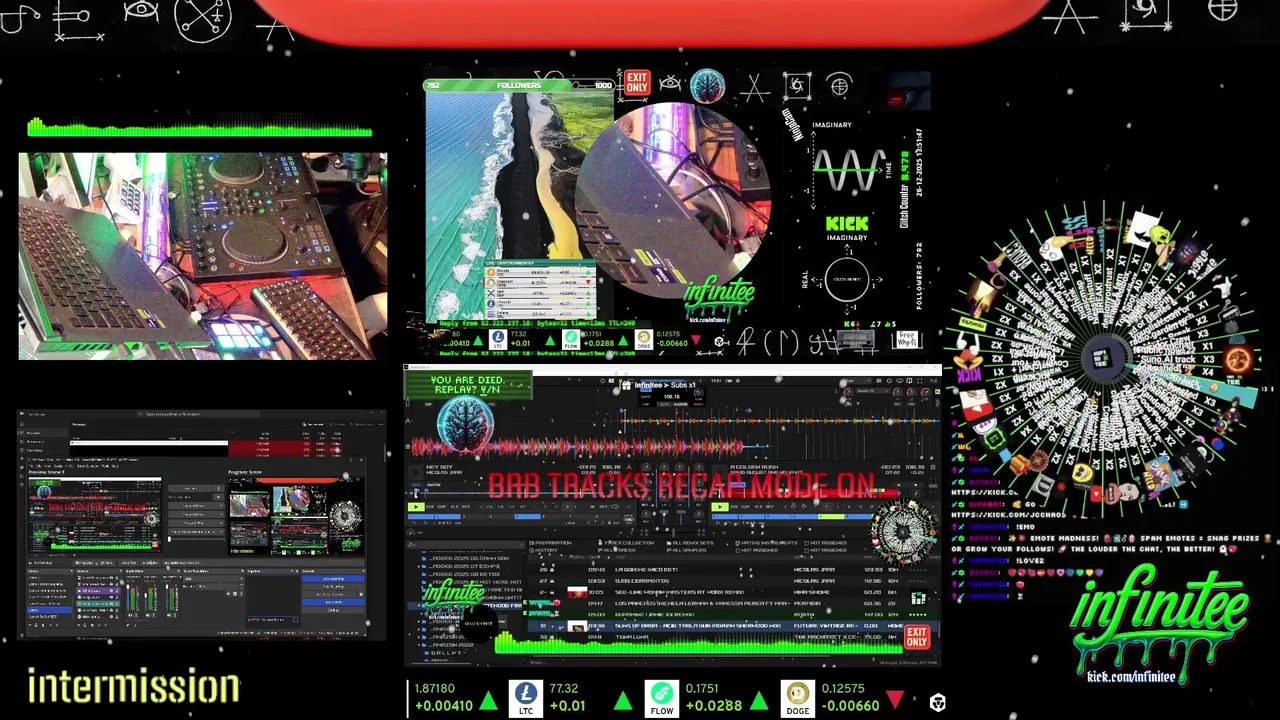The image size is (1280, 720).
Task: Open last quick transition dropdown in OBS
Action: coord(196,532)
